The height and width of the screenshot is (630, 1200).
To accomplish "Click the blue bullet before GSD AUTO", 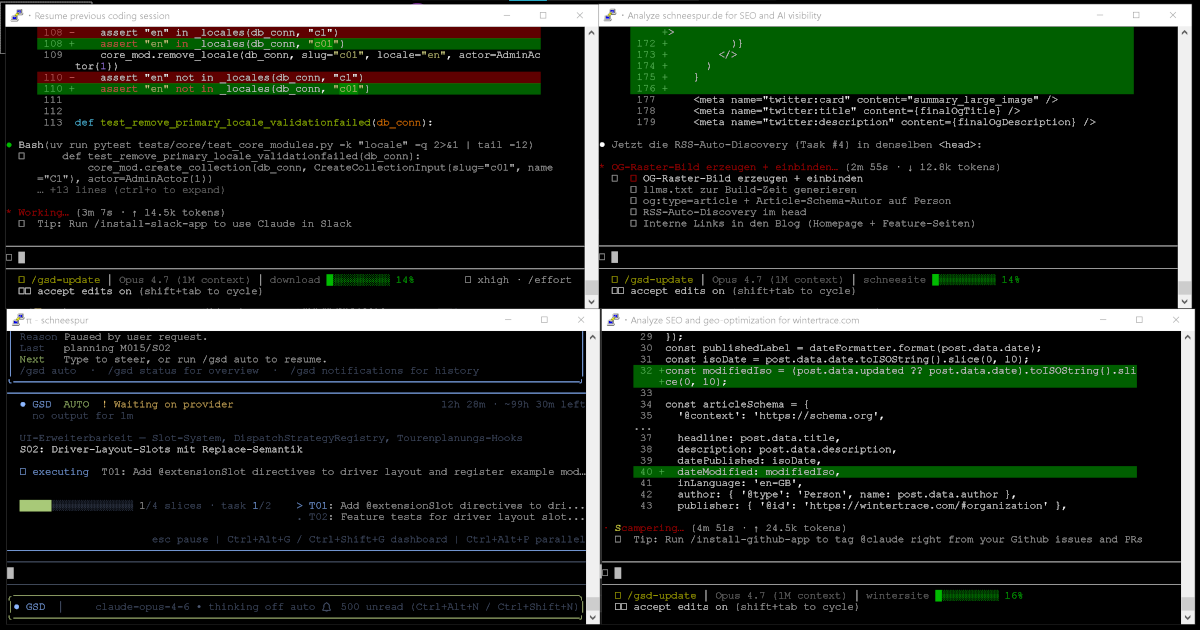I will (23, 404).
